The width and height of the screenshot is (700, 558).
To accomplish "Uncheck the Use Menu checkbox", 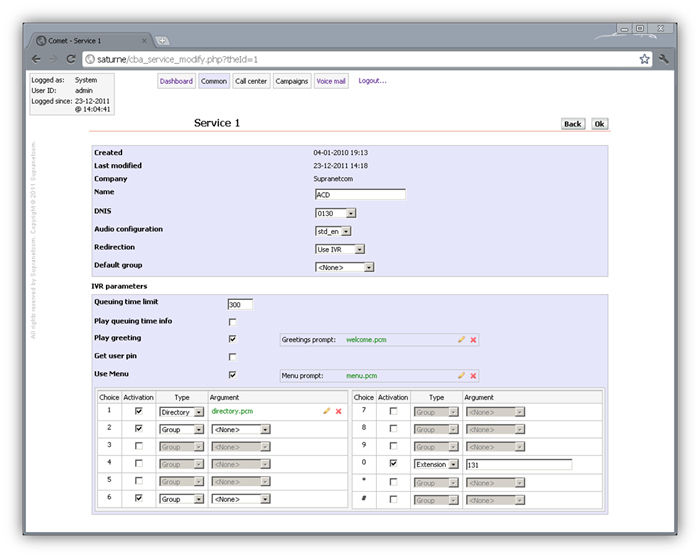I will coord(233,375).
